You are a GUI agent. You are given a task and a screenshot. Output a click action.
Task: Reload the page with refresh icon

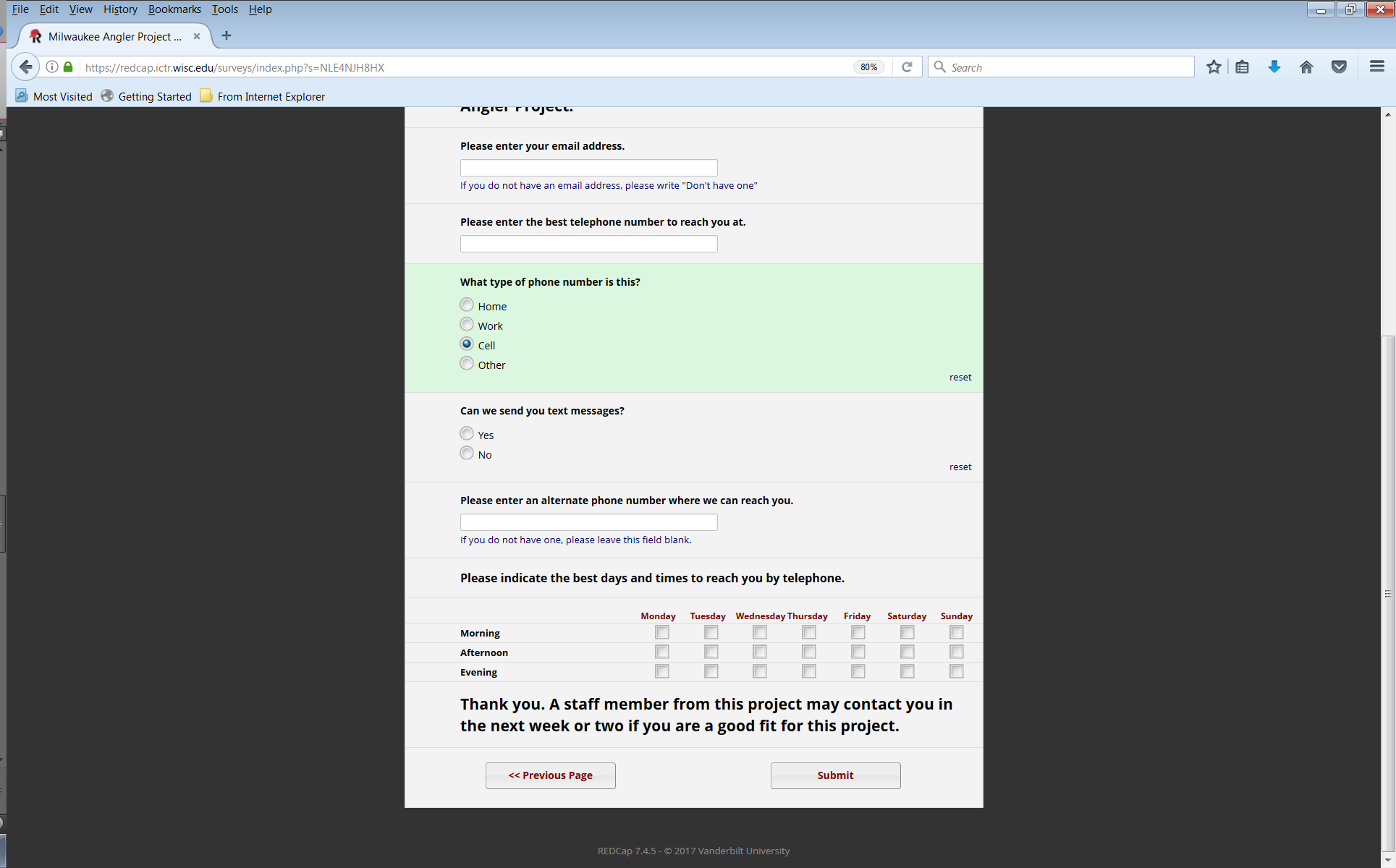coord(907,67)
